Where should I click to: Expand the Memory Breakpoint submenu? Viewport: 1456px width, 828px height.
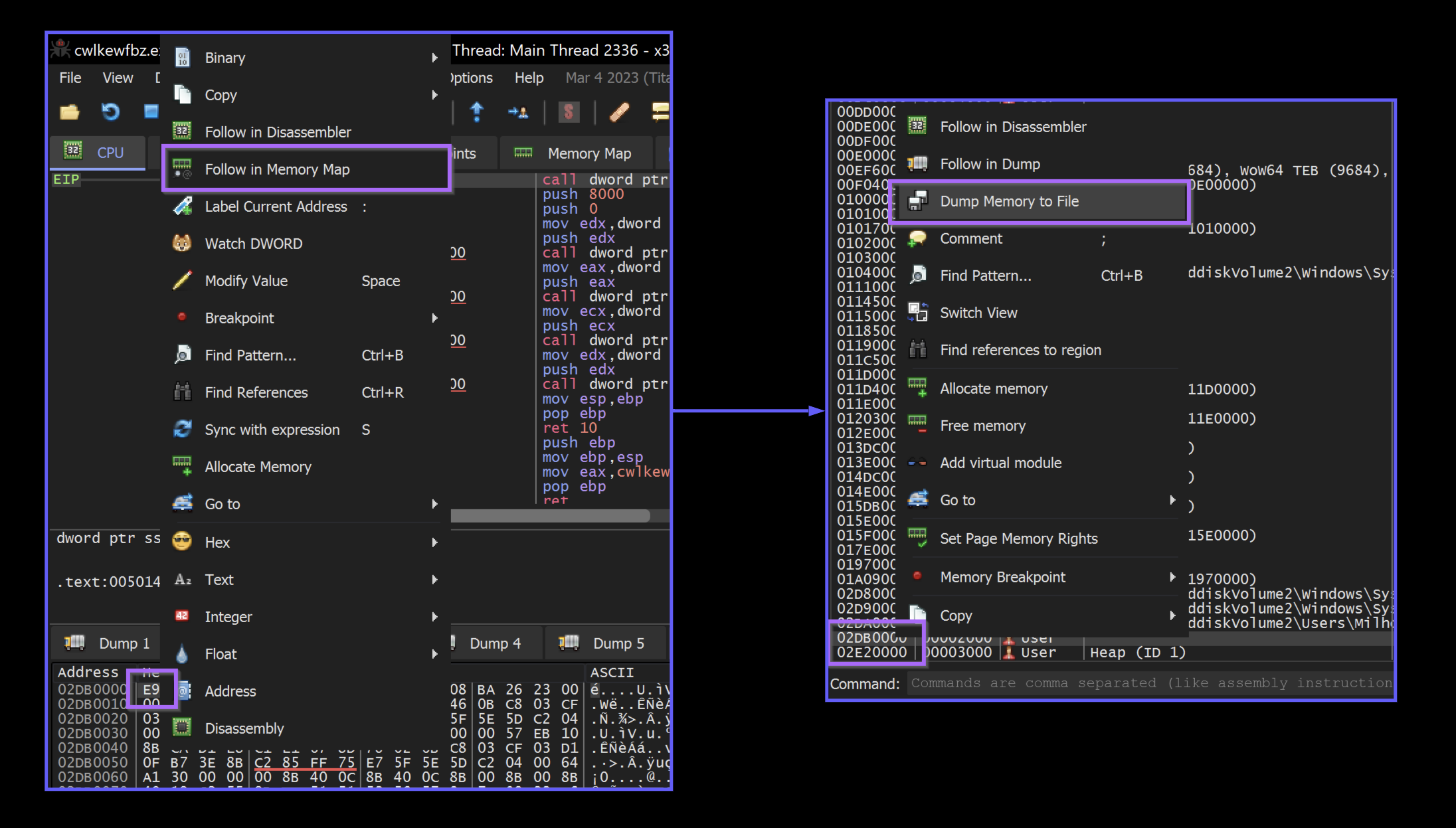tap(1172, 577)
